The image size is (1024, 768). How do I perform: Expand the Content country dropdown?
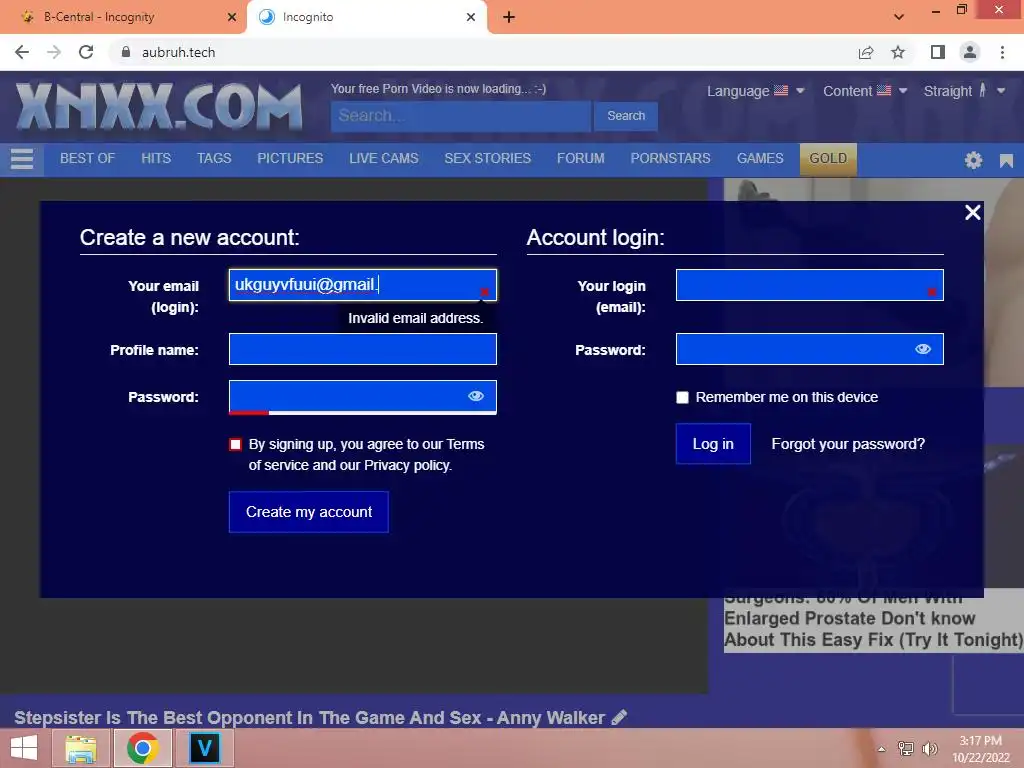click(x=865, y=91)
